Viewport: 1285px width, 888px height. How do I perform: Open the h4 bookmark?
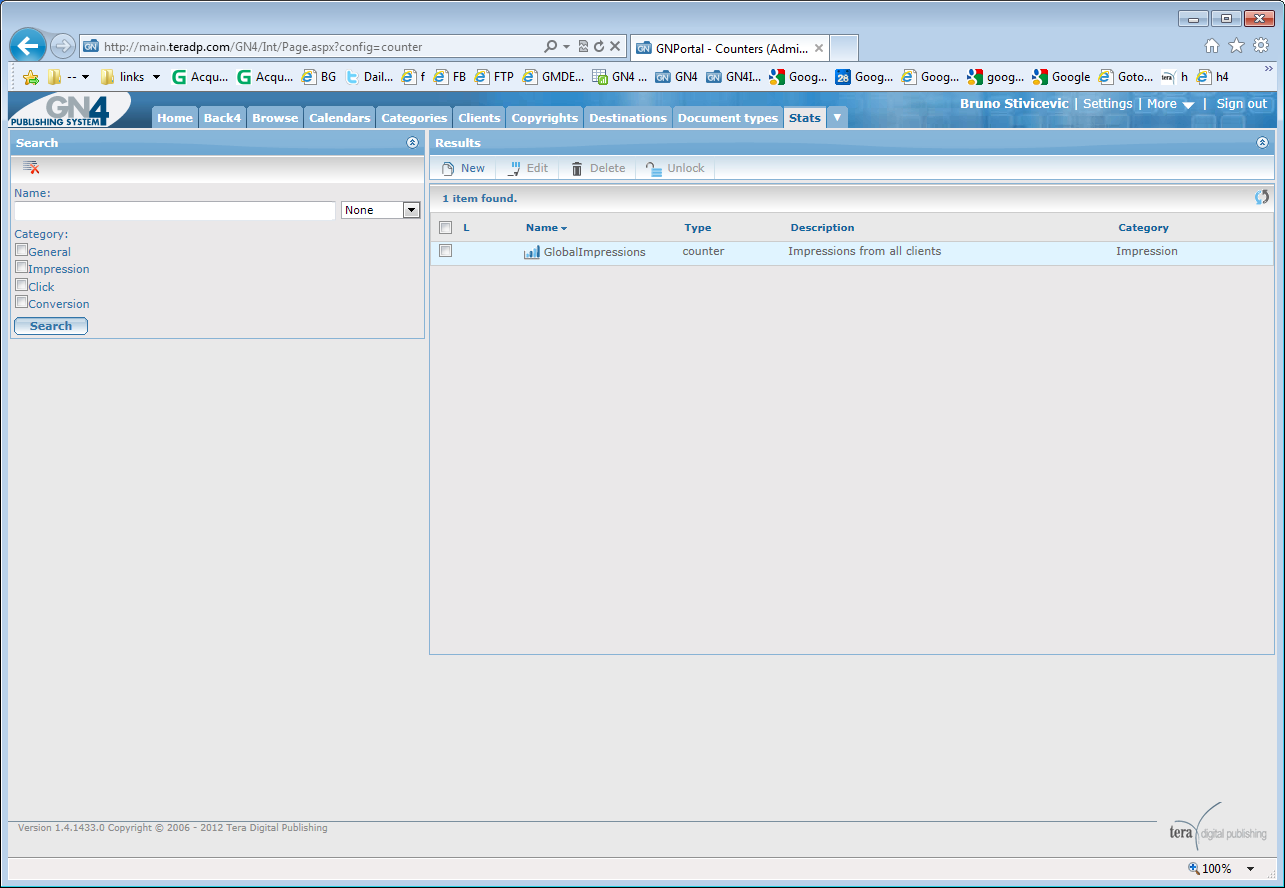(1213, 77)
